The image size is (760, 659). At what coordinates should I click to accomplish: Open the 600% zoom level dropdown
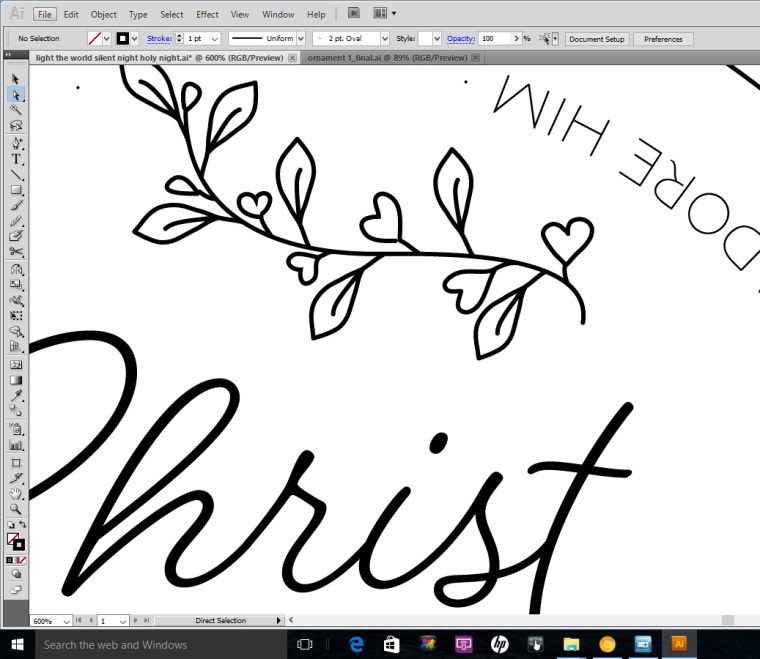[x=66, y=621]
